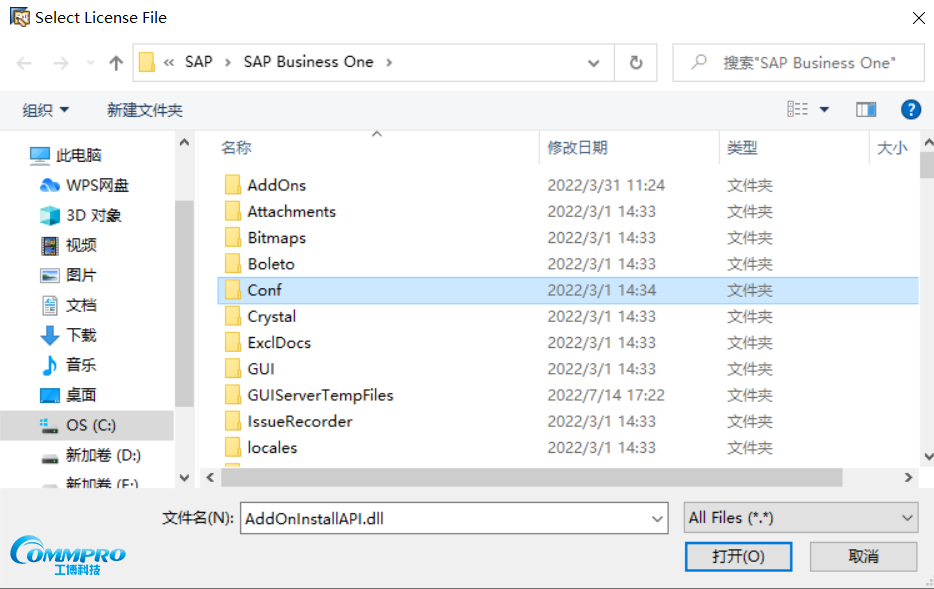
Task: Open 3D 对象 in navigation pane
Action: pos(93,215)
